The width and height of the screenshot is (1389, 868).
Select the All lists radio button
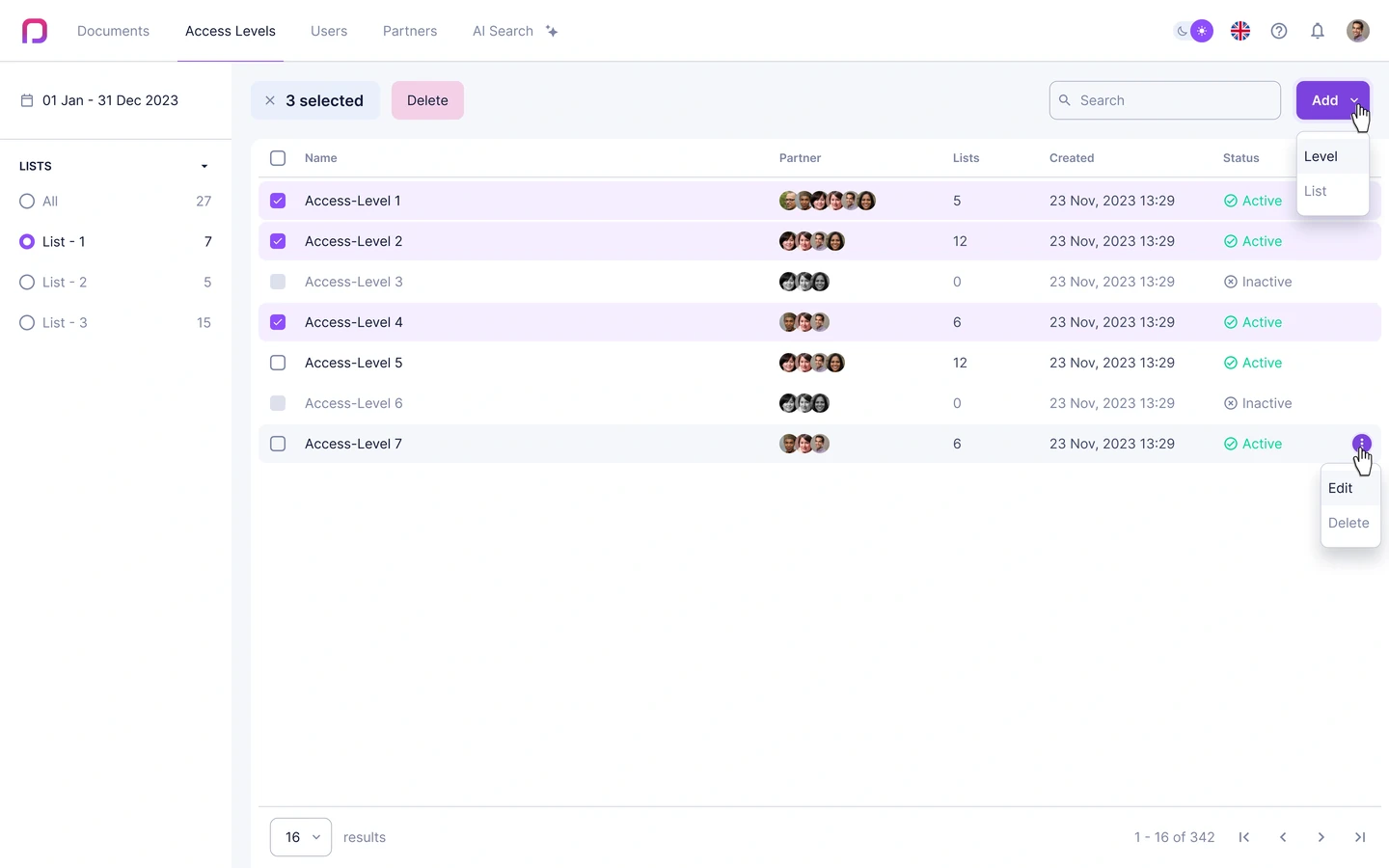(27, 202)
